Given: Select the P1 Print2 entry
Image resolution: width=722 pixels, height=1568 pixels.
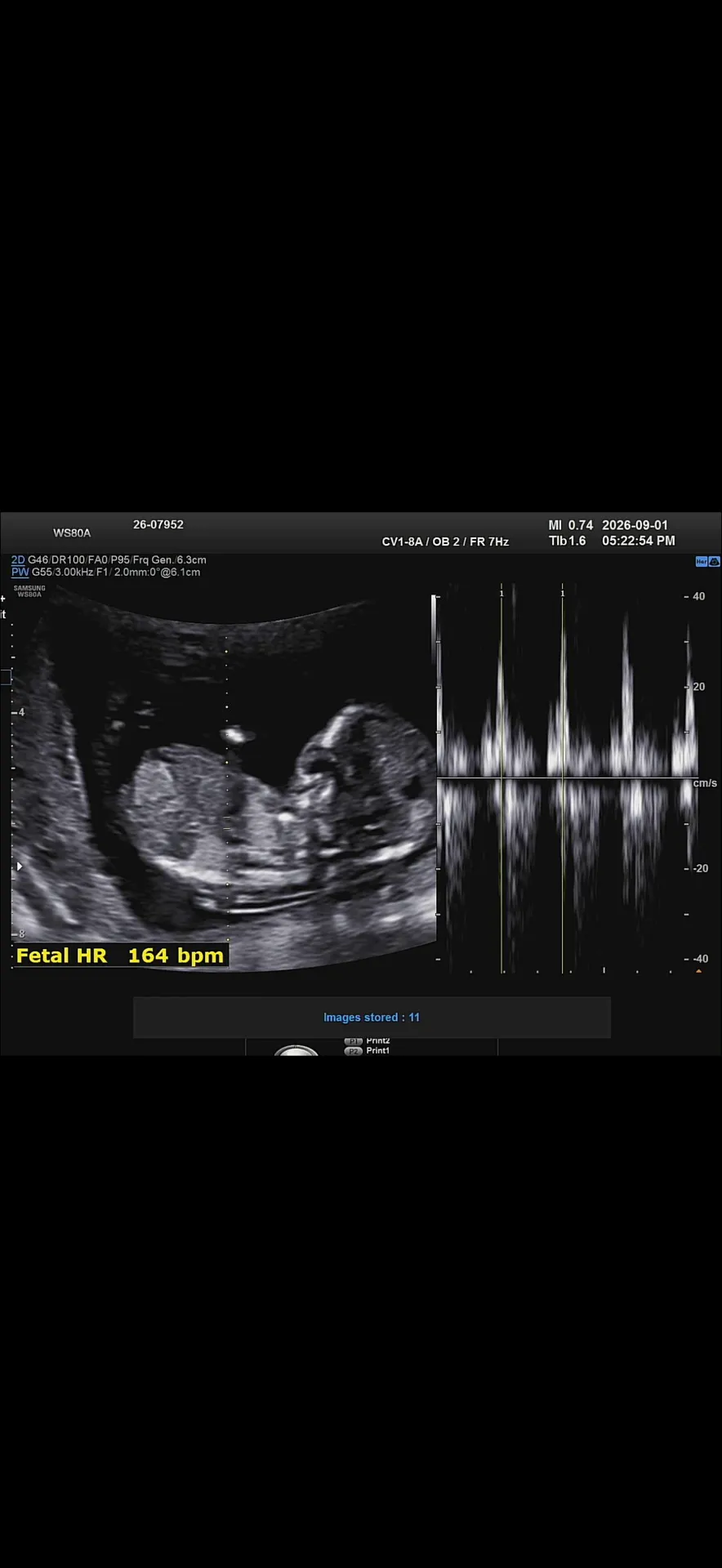Looking at the screenshot, I should 368,1040.
